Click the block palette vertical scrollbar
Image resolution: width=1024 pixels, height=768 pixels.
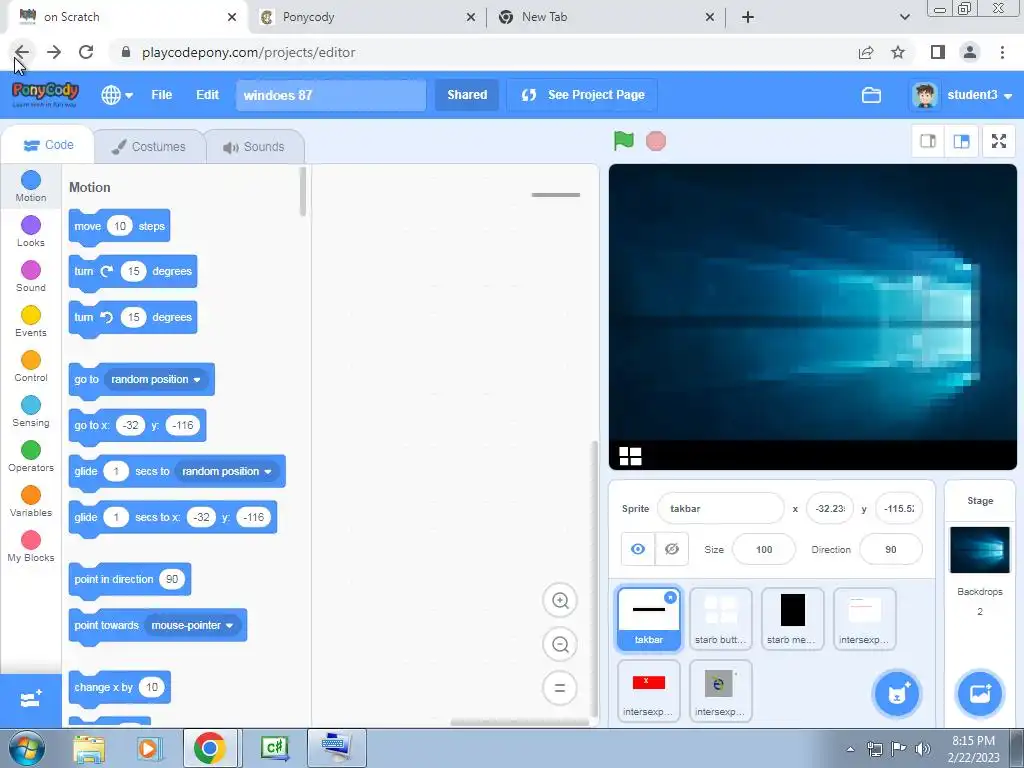(x=302, y=192)
